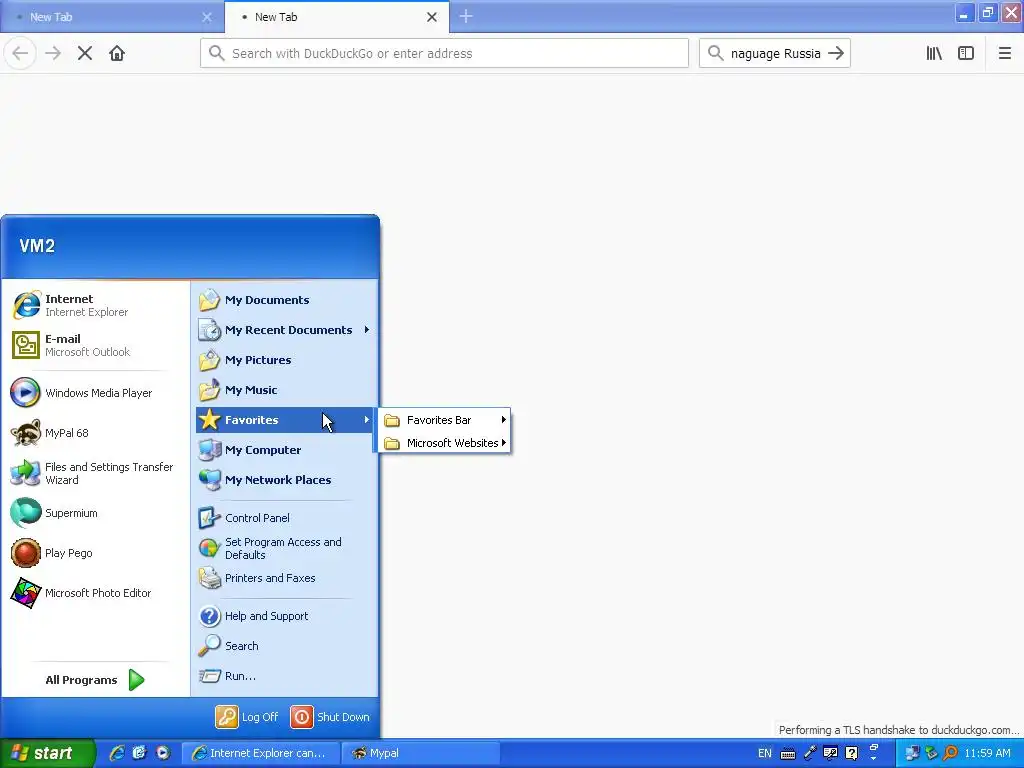Screen dimensions: 1024x768
Task: Open My Computer
Action: [x=285, y=450]
